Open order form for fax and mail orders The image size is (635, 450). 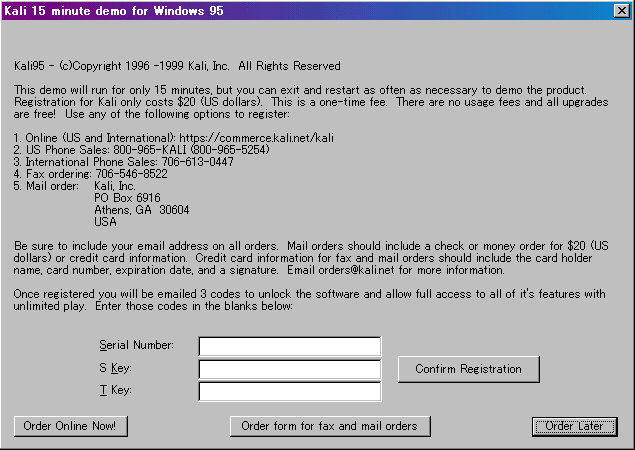point(330,426)
